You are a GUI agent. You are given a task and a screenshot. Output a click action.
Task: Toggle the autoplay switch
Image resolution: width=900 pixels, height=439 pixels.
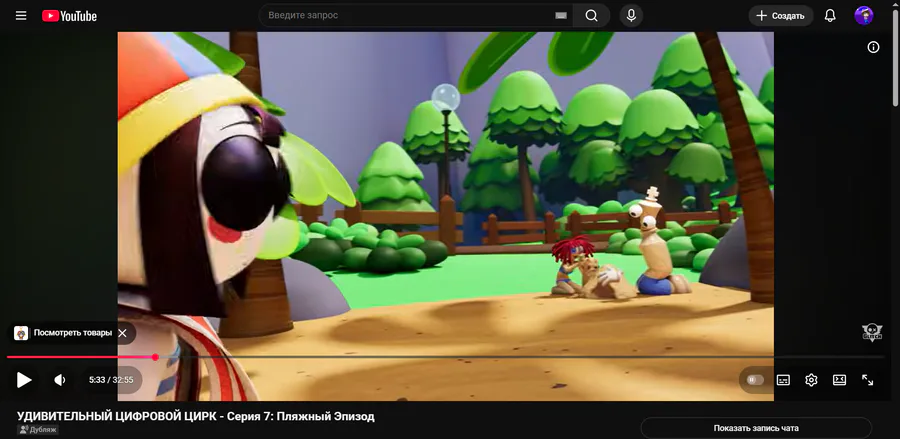pyautogui.click(x=755, y=380)
